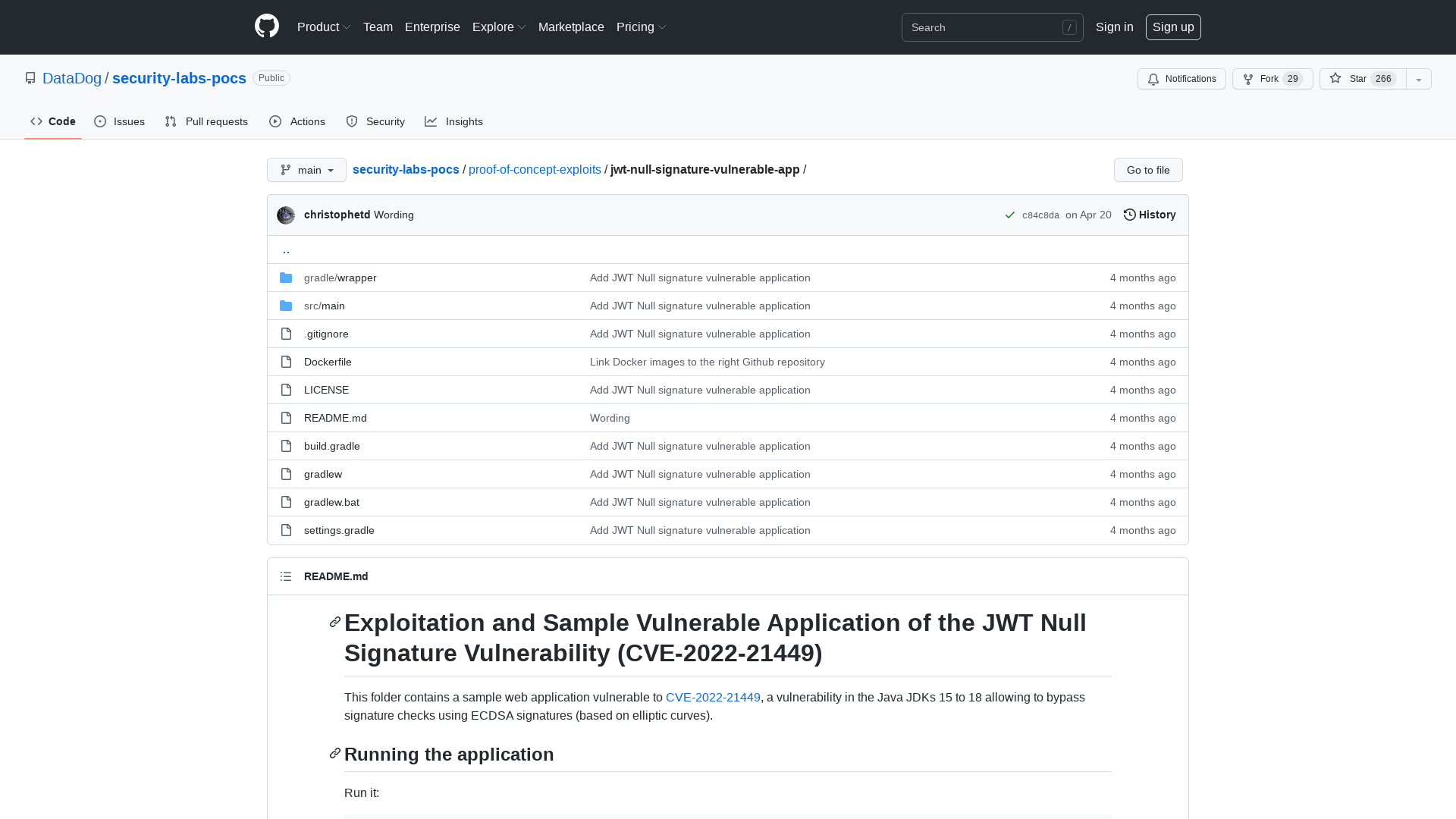Click the green commit status checkmark

(x=1010, y=215)
